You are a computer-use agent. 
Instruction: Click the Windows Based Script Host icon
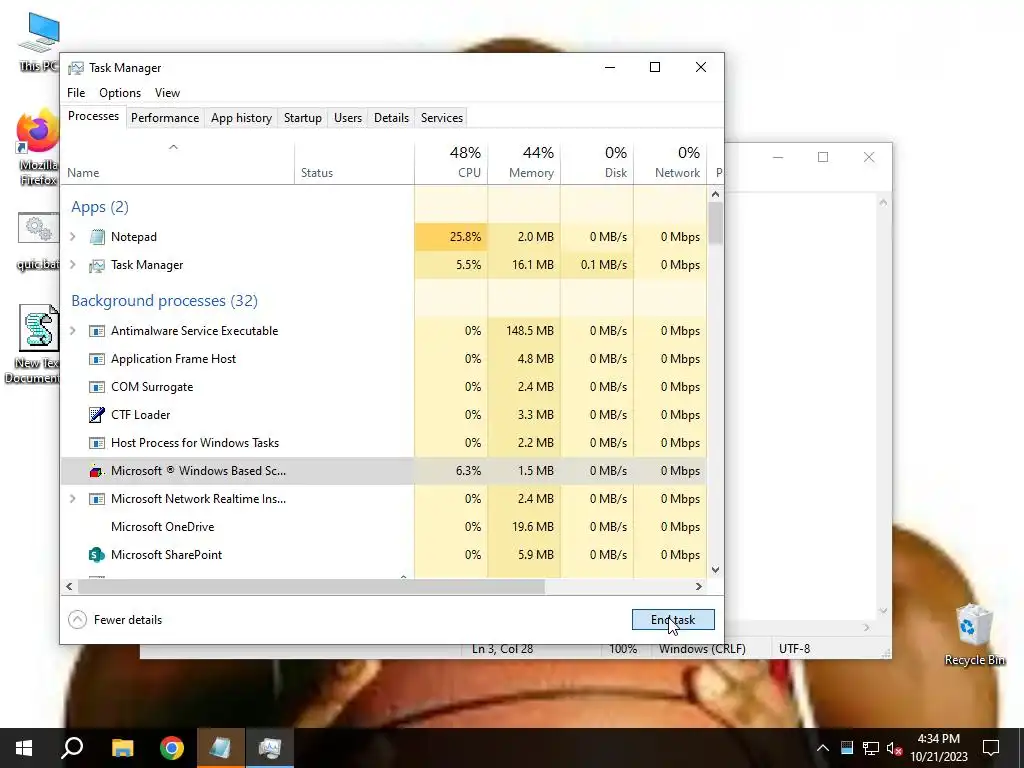pos(97,471)
